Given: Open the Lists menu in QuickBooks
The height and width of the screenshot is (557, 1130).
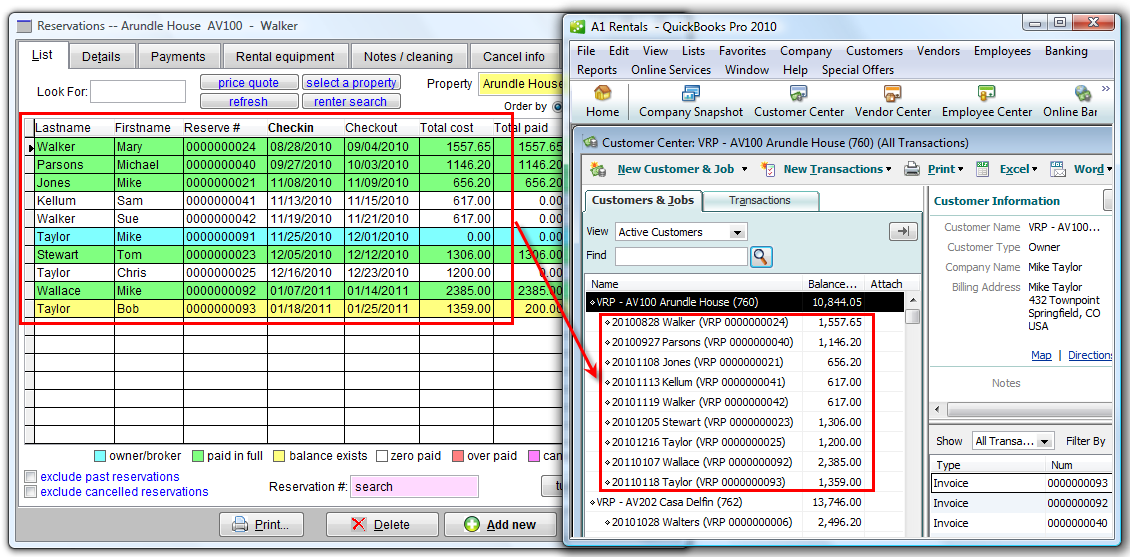Looking at the screenshot, I should [693, 51].
